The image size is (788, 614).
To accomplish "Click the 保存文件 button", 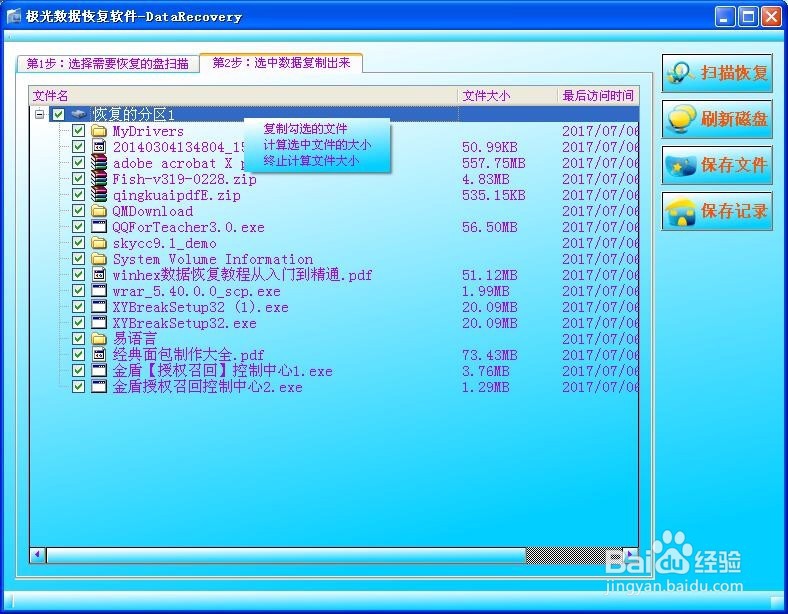I will 717,165.
